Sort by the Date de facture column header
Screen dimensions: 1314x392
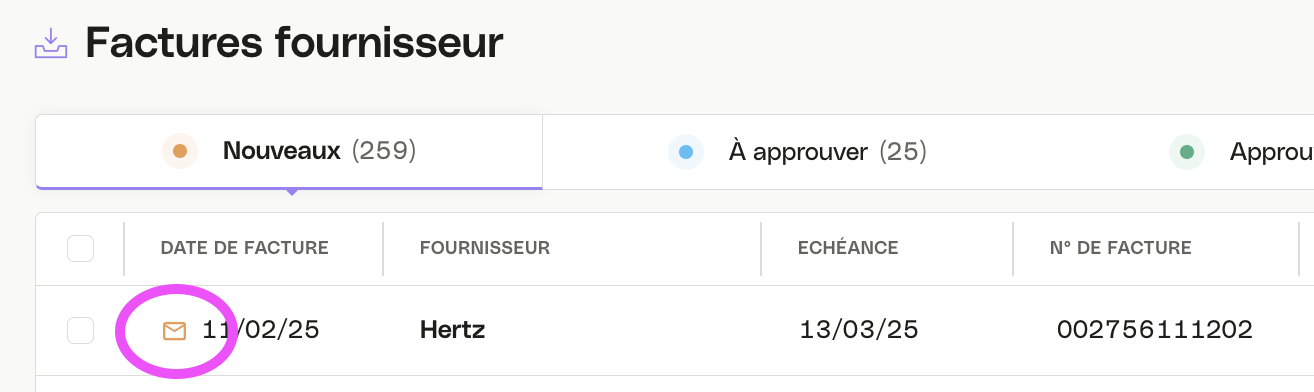pos(245,248)
